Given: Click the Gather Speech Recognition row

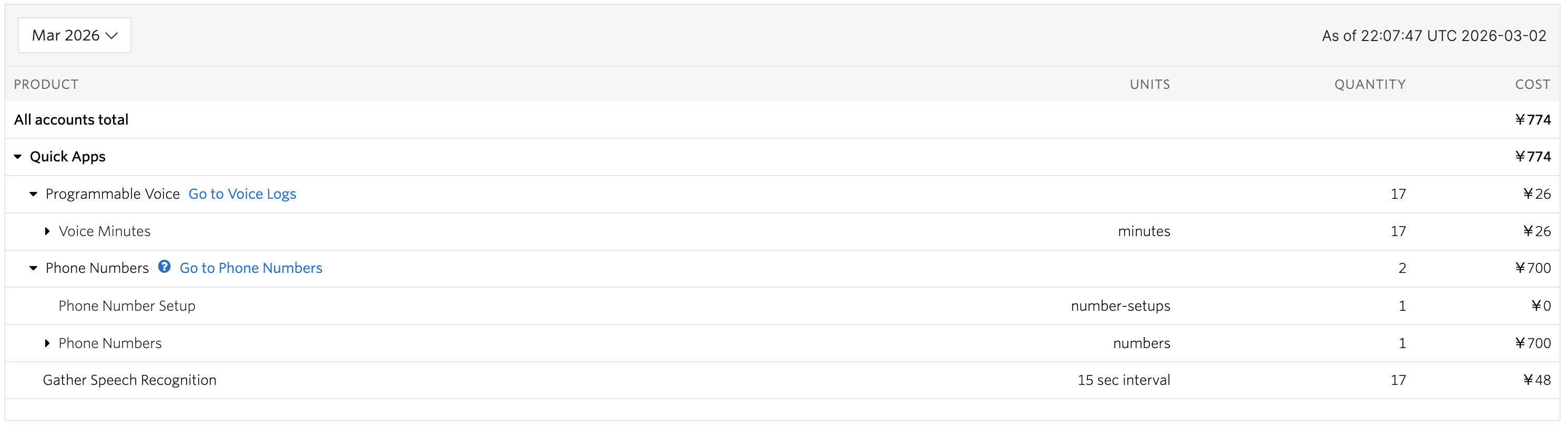Looking at the screenshot, I should 130,381.
